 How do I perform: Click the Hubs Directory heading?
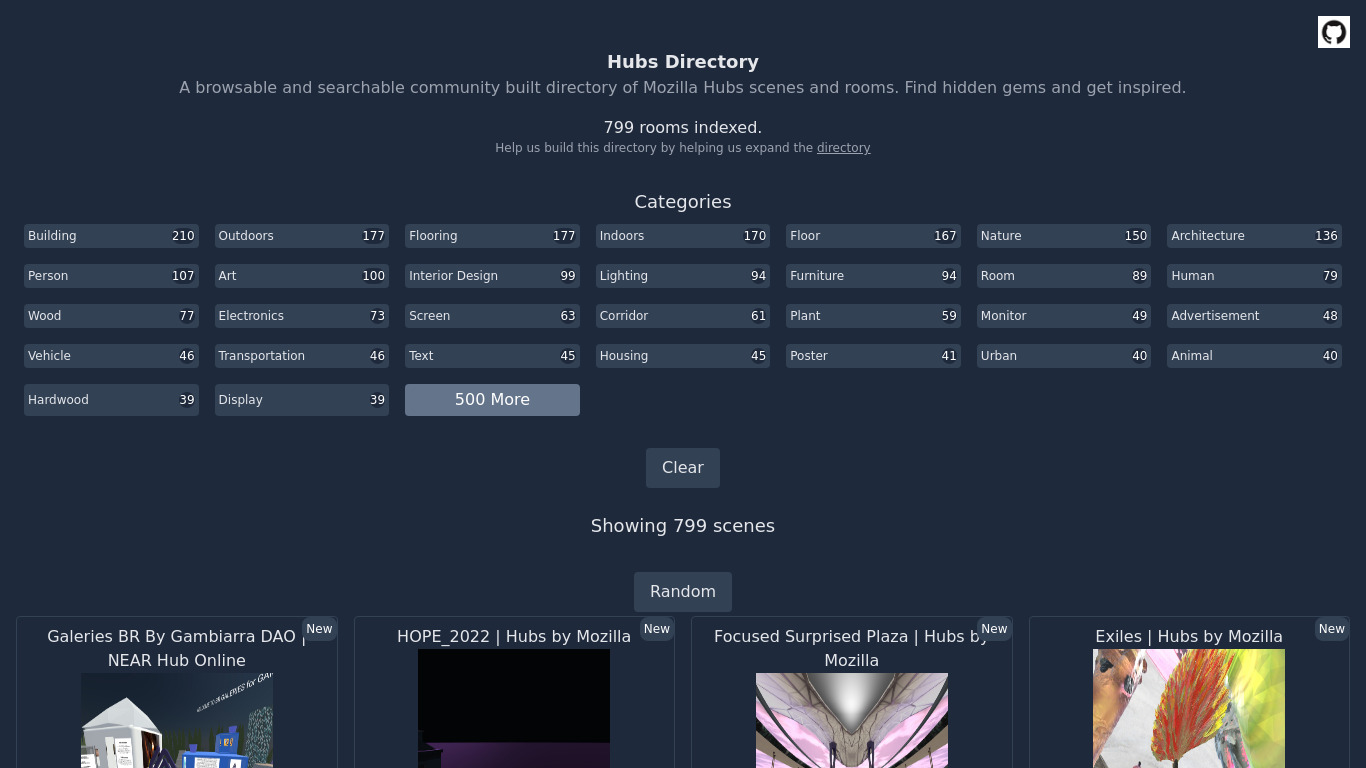(x=683, y=62)
